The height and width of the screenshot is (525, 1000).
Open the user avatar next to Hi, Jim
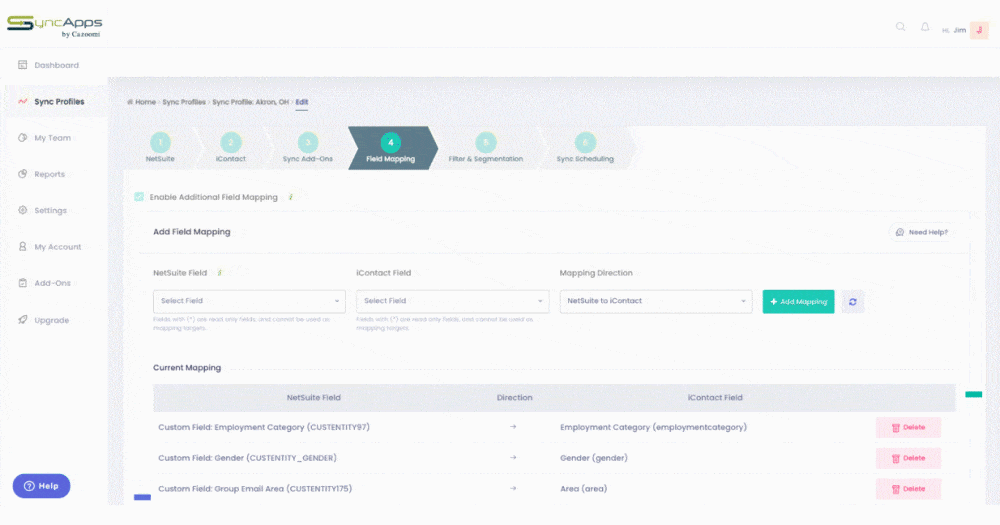coord(979,30)
